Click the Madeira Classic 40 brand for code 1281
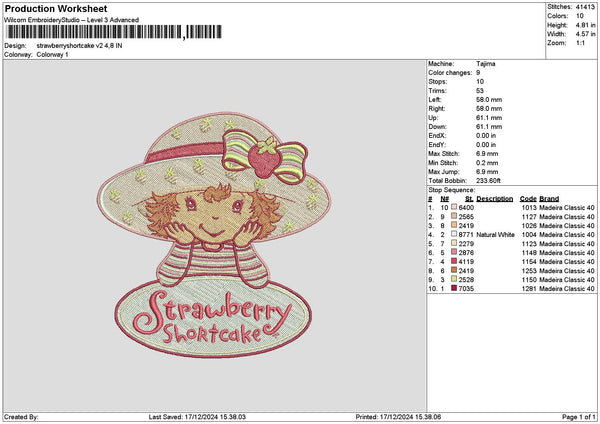 click(x=567, y=289)
